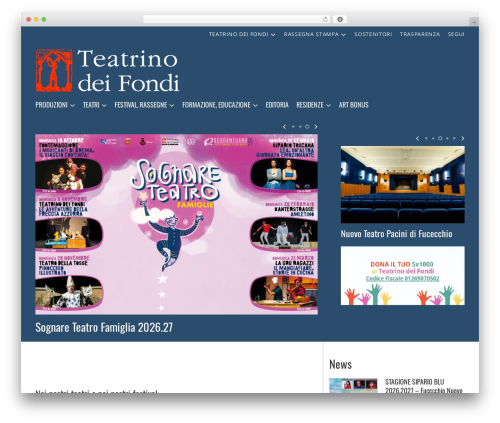This screenshot has height=423, width=500.
Task: Expand the Formazione, Educazione menu
Action: (220, 105)
